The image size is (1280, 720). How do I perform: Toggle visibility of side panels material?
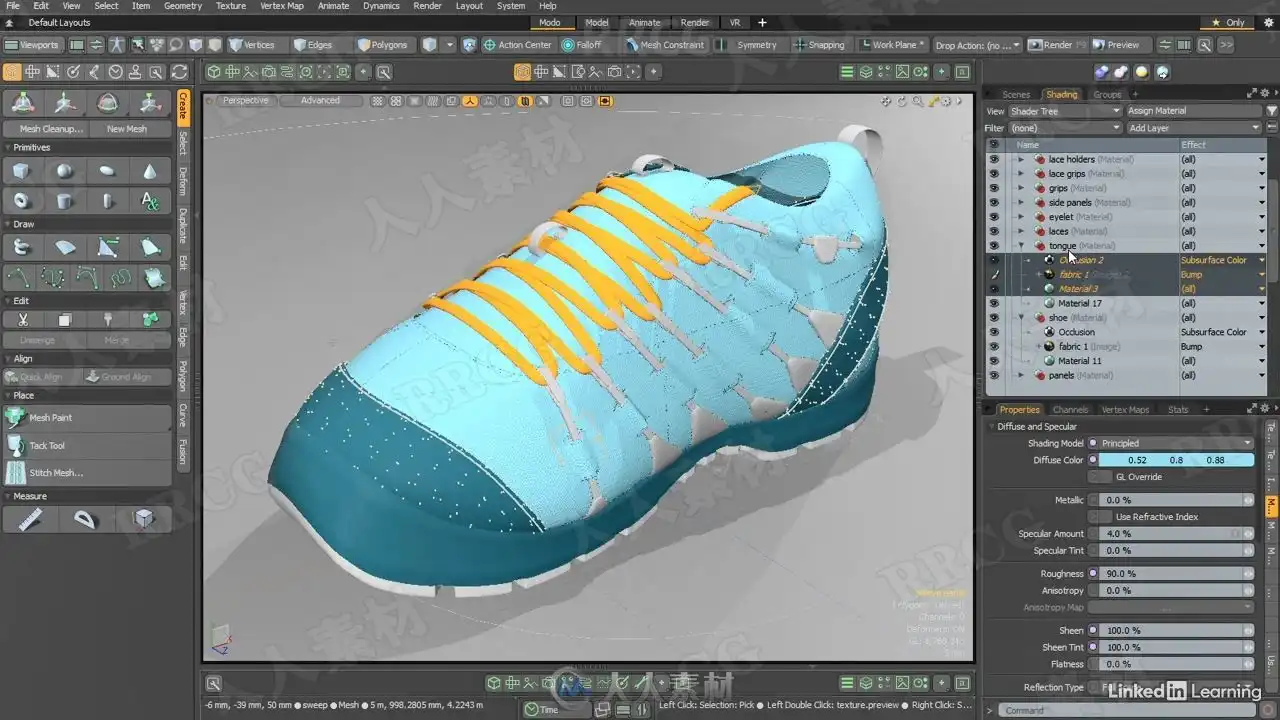(993, 202)
